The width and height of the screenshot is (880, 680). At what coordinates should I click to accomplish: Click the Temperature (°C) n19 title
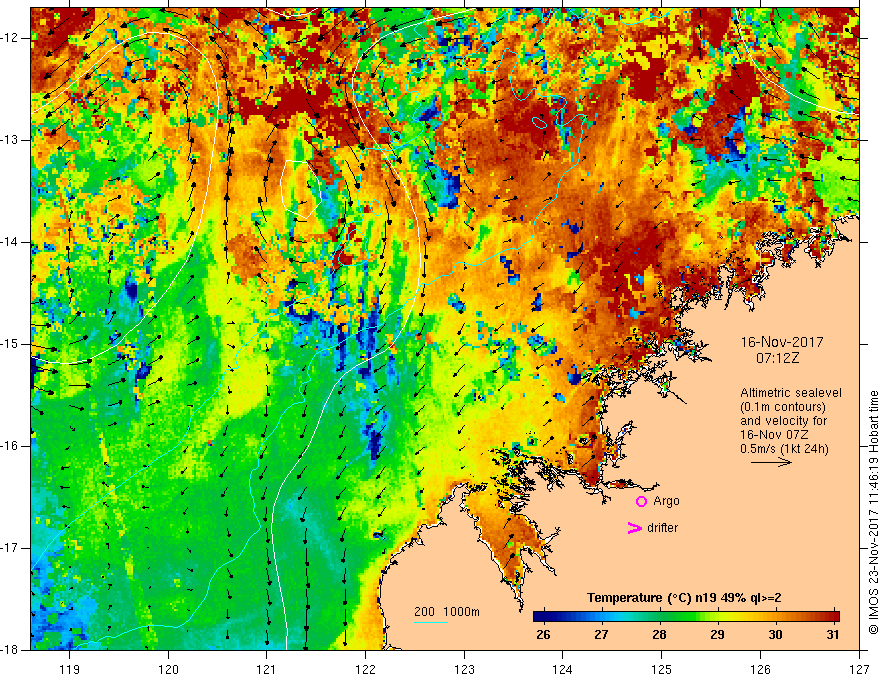pyautogui.click(x=684, y=598)
